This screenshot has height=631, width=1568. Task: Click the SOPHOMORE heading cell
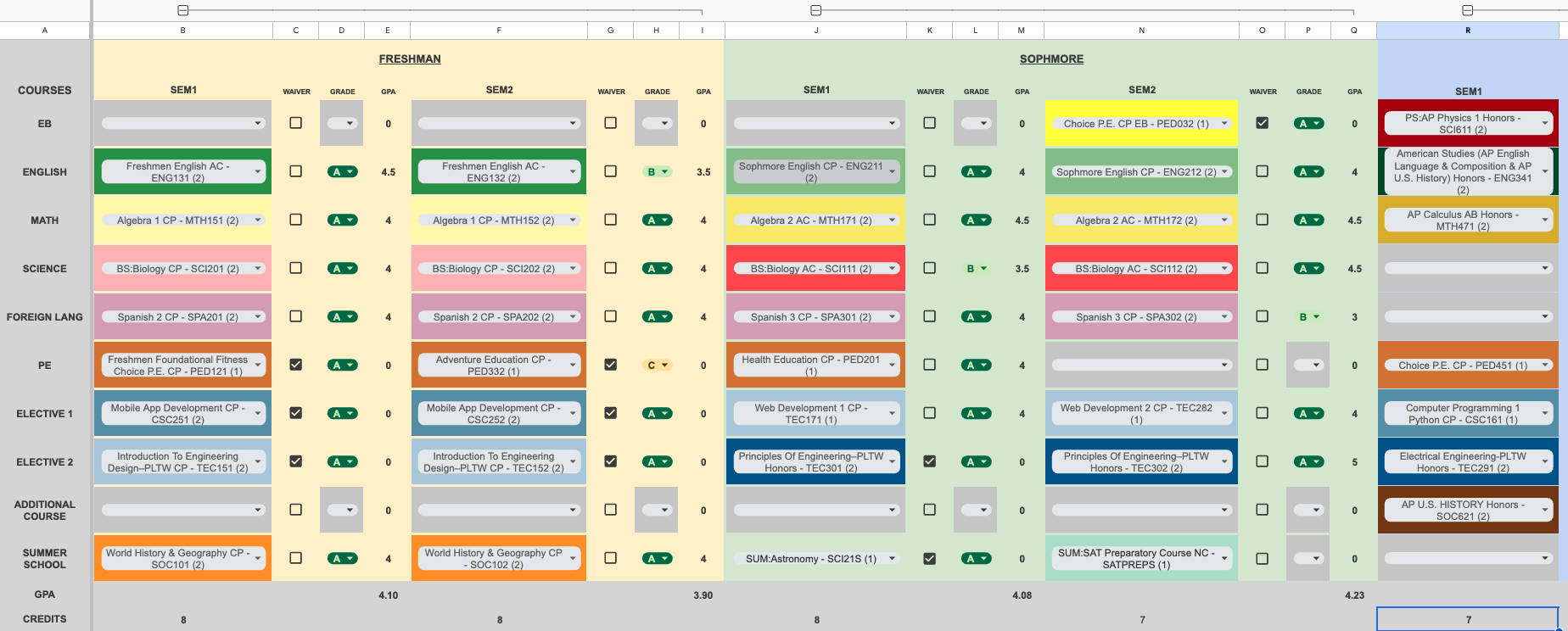pyautogui.click(x=1051, y=59)
